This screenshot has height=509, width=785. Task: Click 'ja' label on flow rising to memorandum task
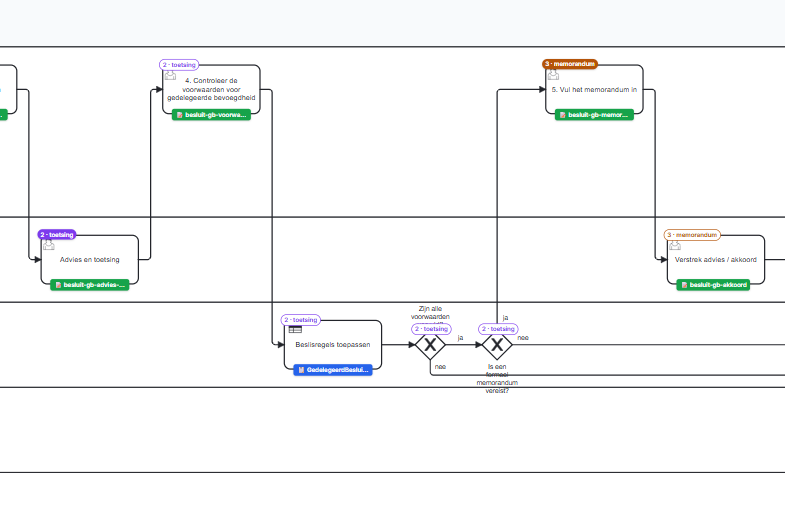[505, 318]
